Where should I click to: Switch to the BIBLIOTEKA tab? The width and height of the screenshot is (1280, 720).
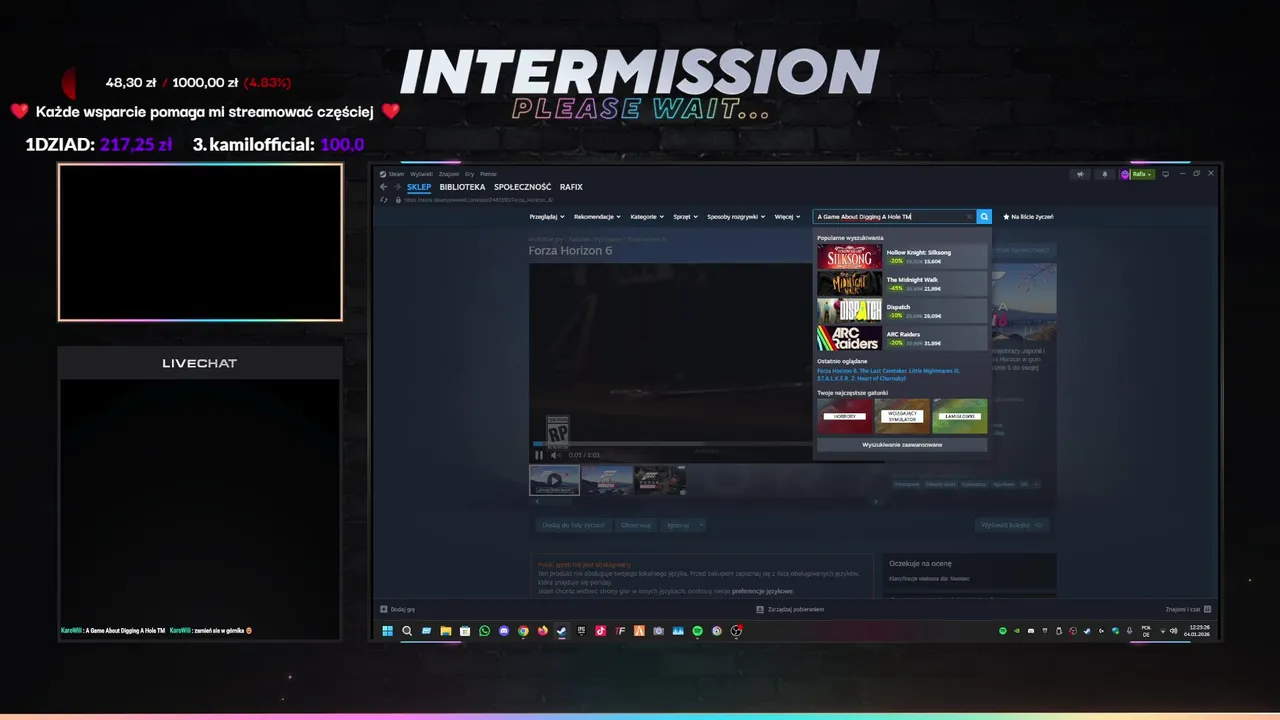[x=462, y=187]
